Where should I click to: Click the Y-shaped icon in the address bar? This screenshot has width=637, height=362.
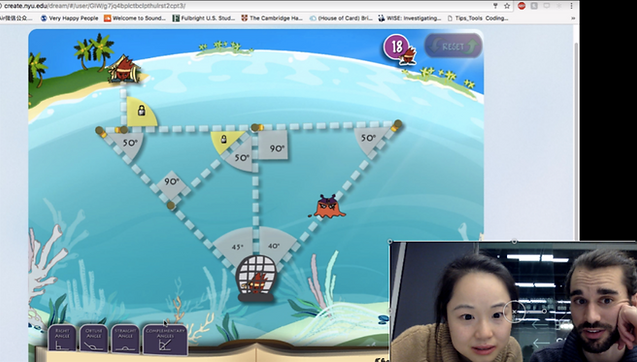(x=495, y=6)
